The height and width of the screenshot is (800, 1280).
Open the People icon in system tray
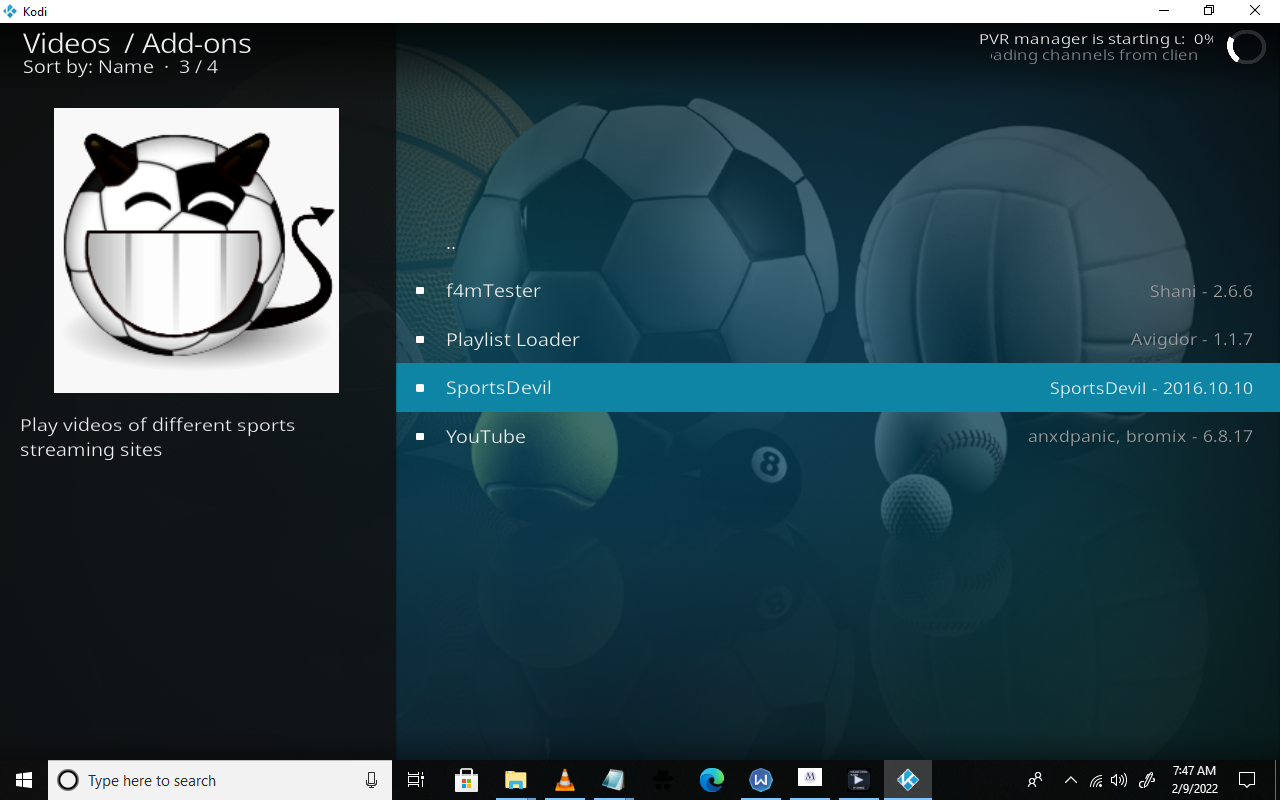coord(1035,780)
